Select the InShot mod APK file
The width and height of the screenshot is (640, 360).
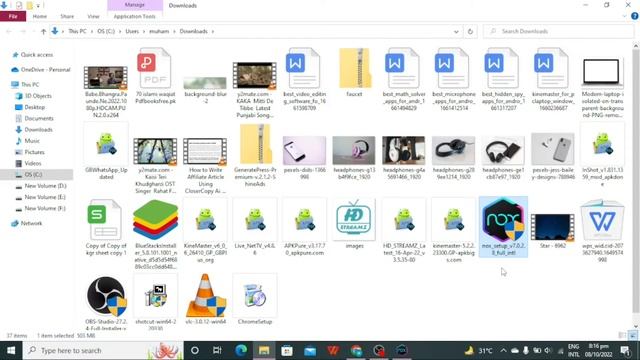[x=602, y=155]
